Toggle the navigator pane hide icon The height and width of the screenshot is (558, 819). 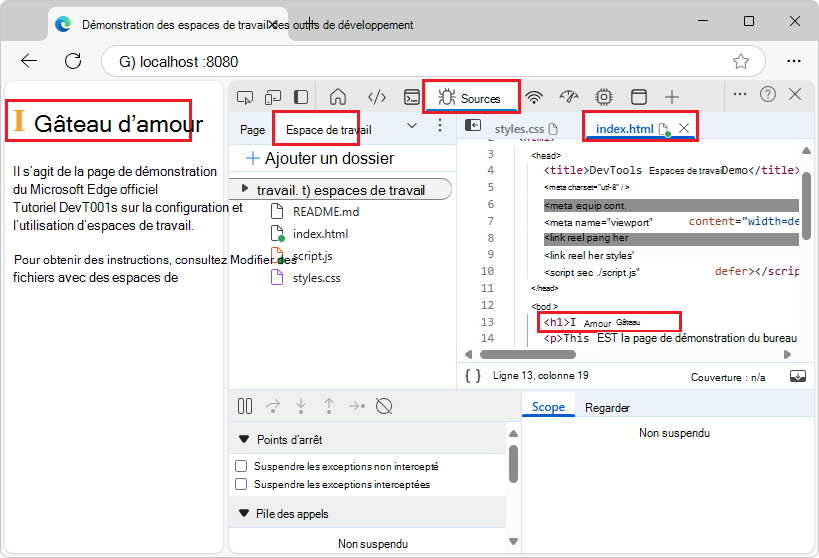(x=473, y=125)
